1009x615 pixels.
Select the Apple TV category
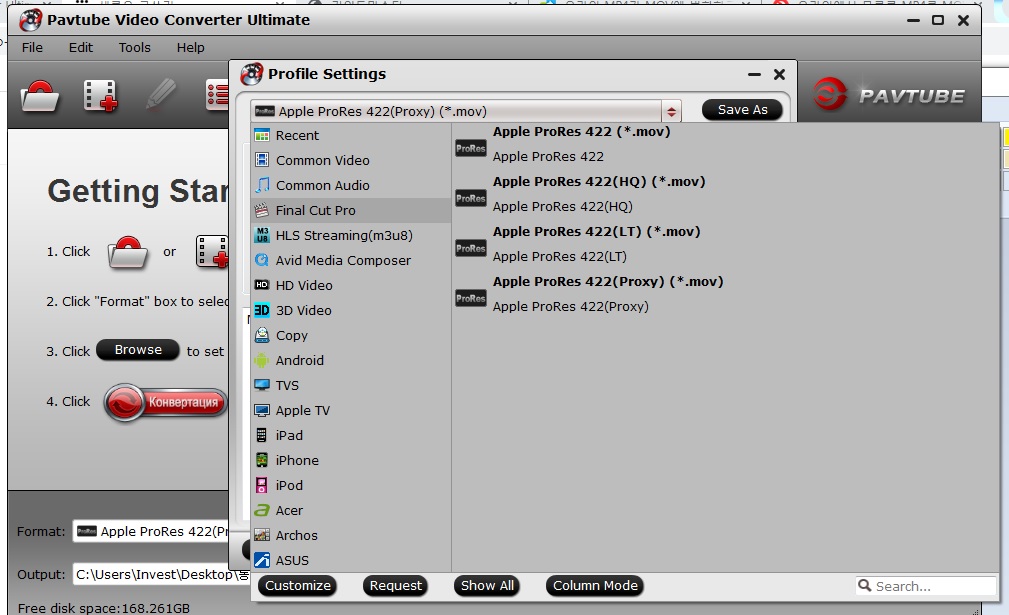(351, 410)
